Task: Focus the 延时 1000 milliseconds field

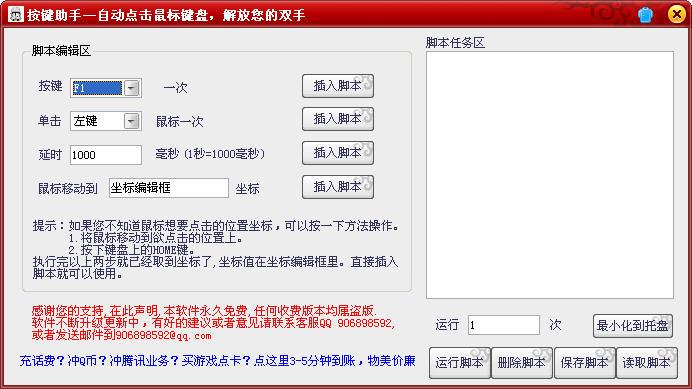Action: pos(106,155)
